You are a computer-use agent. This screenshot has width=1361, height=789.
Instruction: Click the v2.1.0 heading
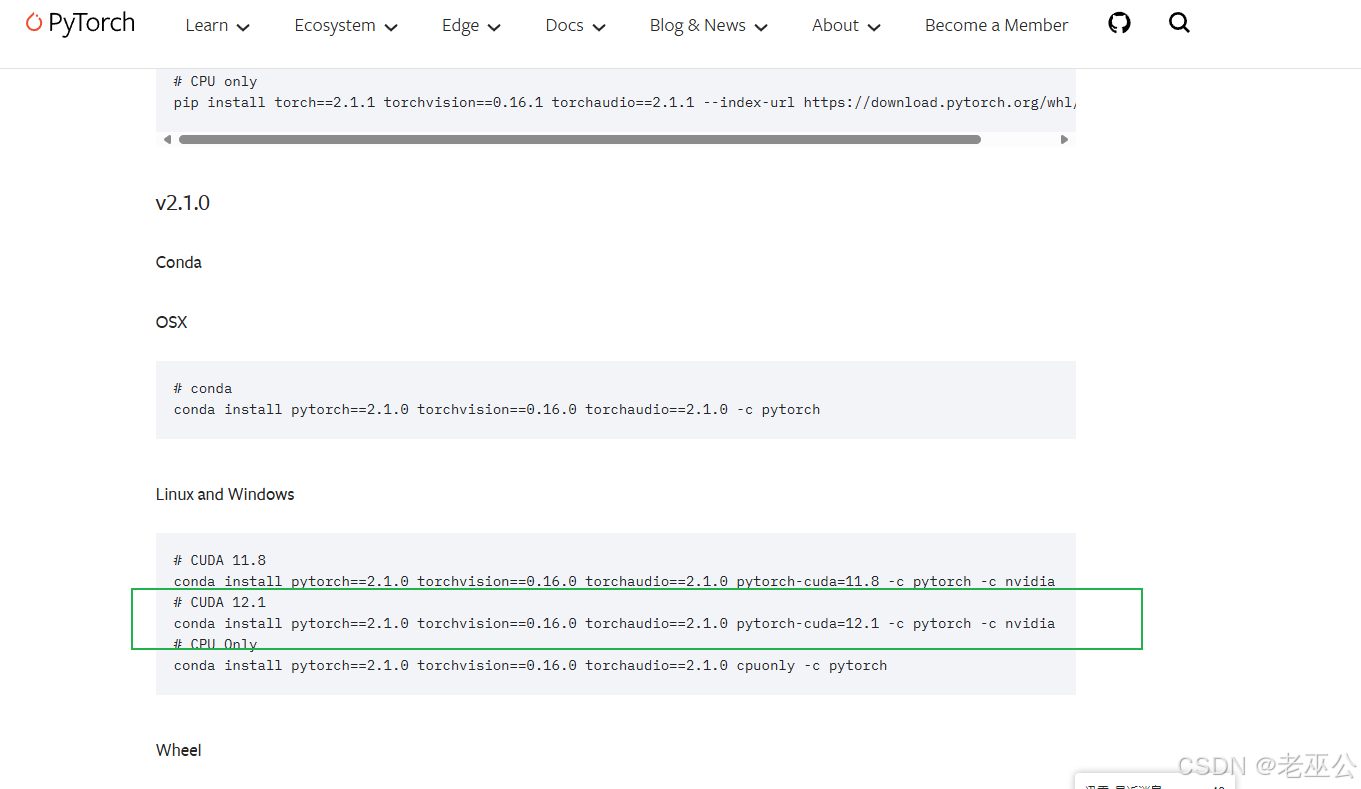pos(182,203)
